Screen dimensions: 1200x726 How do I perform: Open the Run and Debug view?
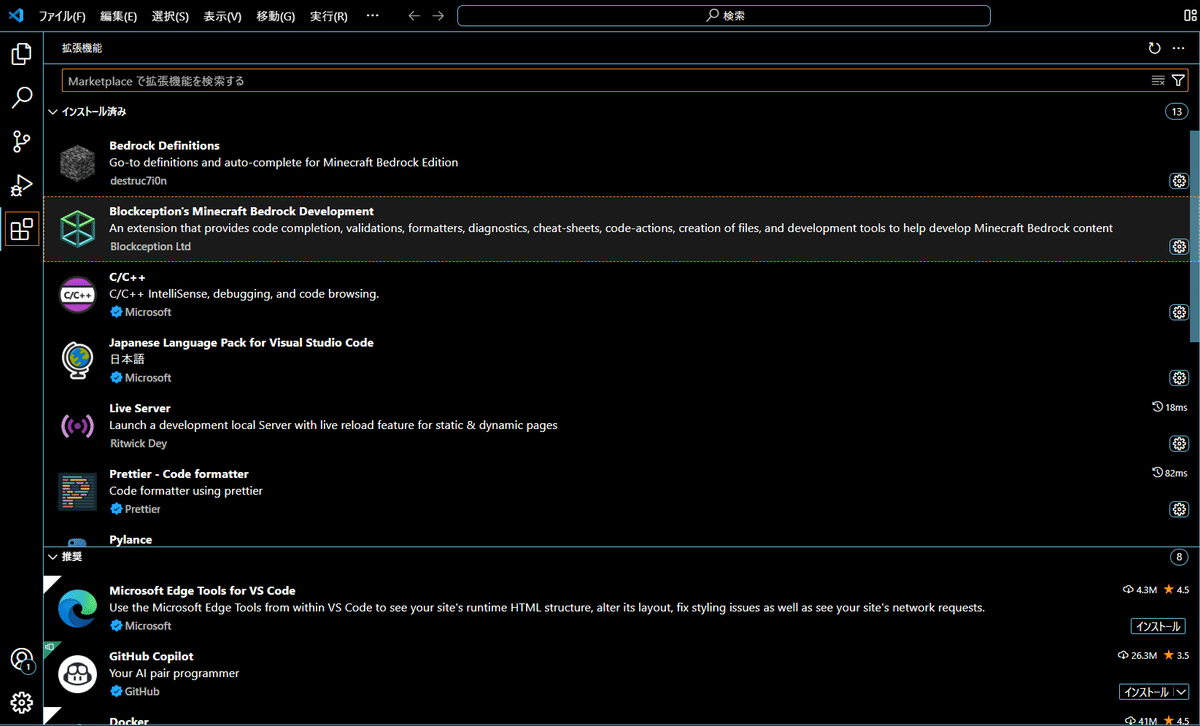21,185
